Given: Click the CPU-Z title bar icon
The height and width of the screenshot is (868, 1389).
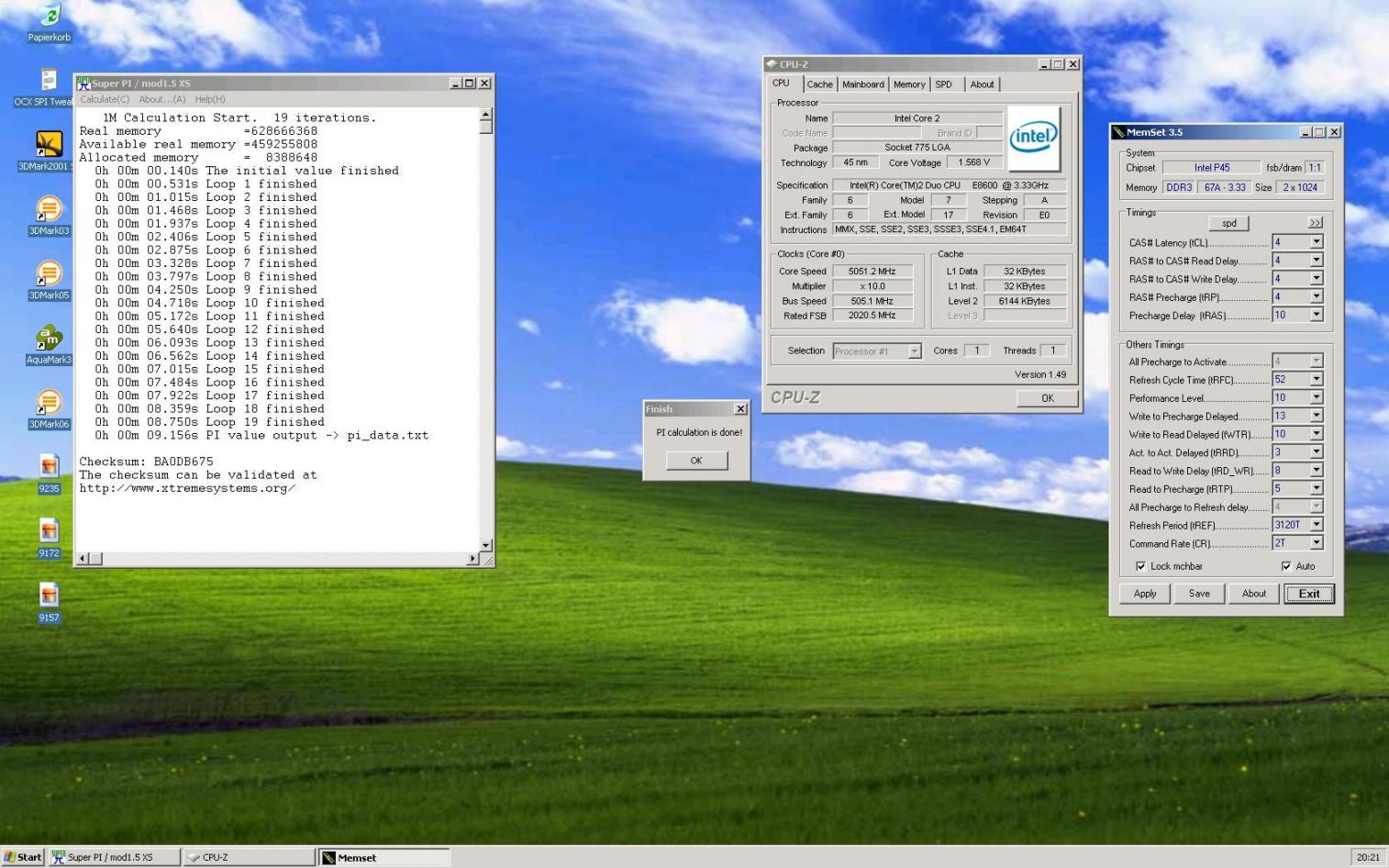Looking at the screenshot, I should tap(772, 64).
